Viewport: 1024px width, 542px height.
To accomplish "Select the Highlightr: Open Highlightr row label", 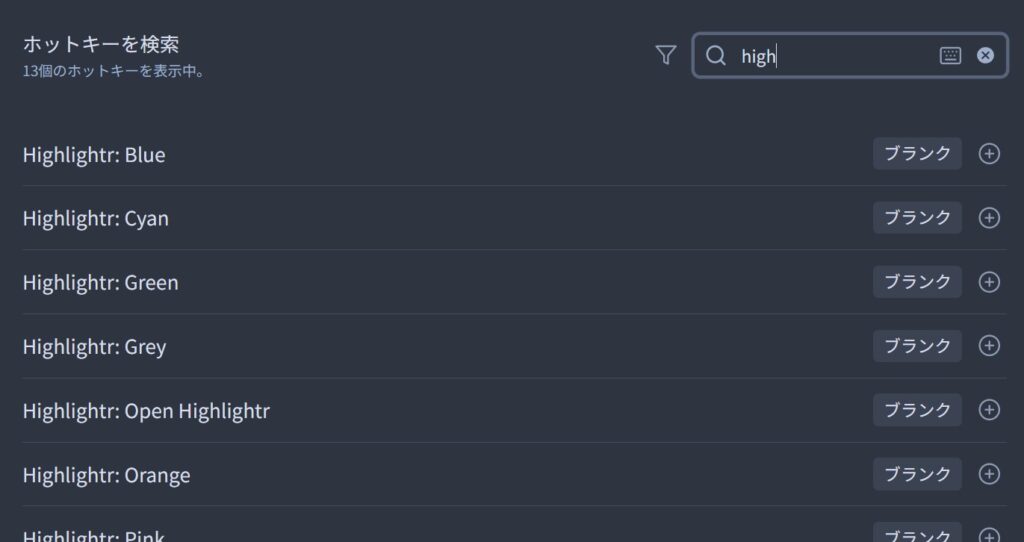I will [x=146, y=411].
